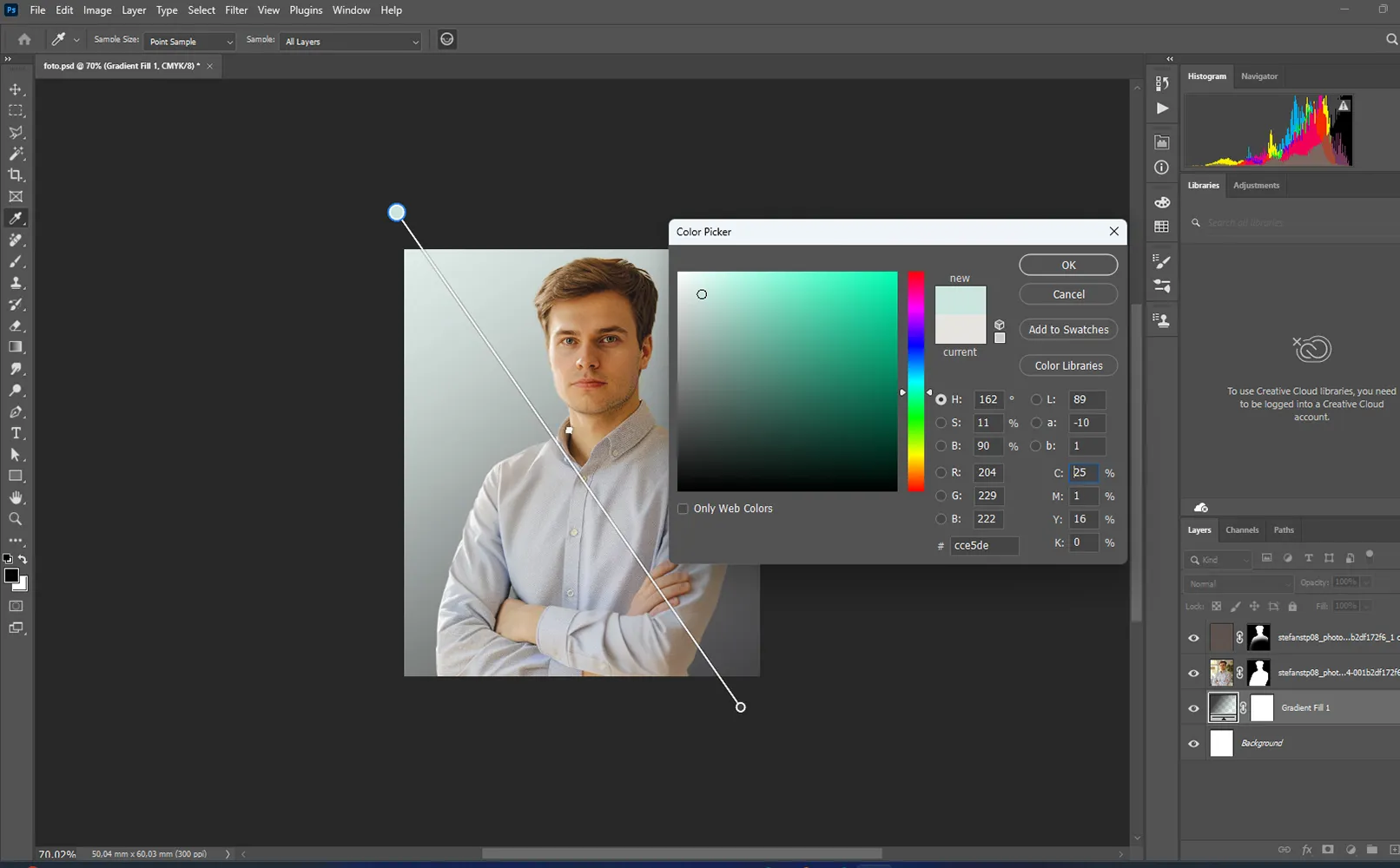Select the Eraser tool
Image resolution: width=1400 pixels, height=868 pixels.
(16, 325)
